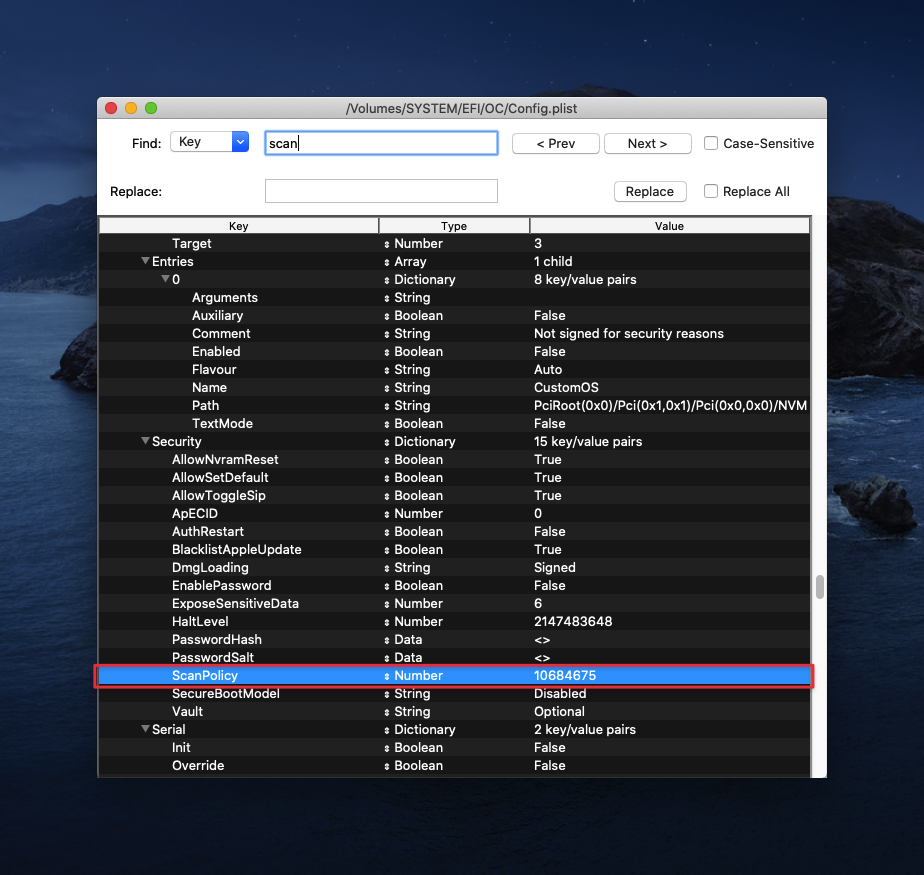Collapse the 0 dictionary entry
This screenshot has width=924, height=875.
[166, 280]
